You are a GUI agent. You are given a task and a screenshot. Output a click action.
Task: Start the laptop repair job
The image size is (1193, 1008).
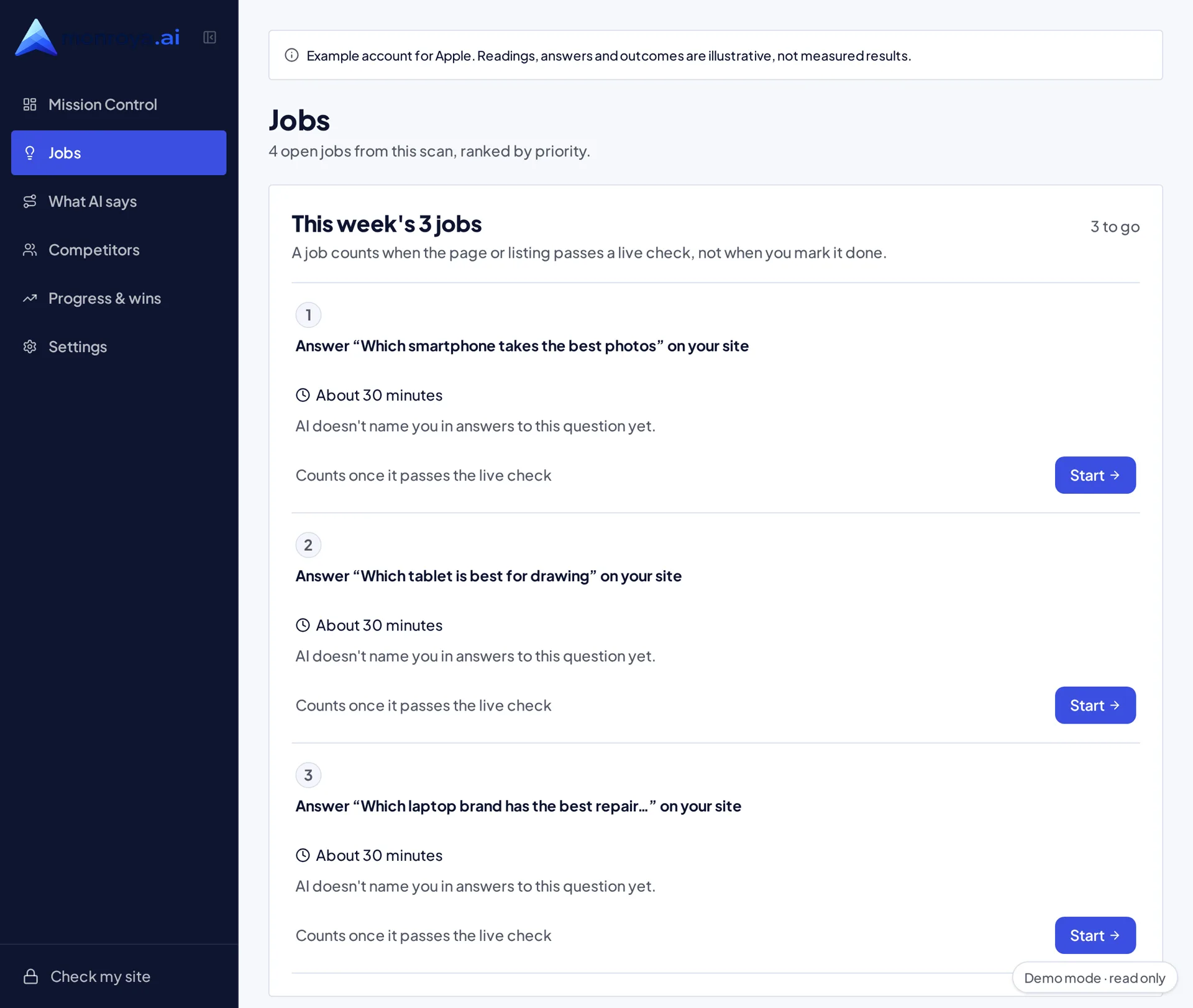coord(1095,935)
